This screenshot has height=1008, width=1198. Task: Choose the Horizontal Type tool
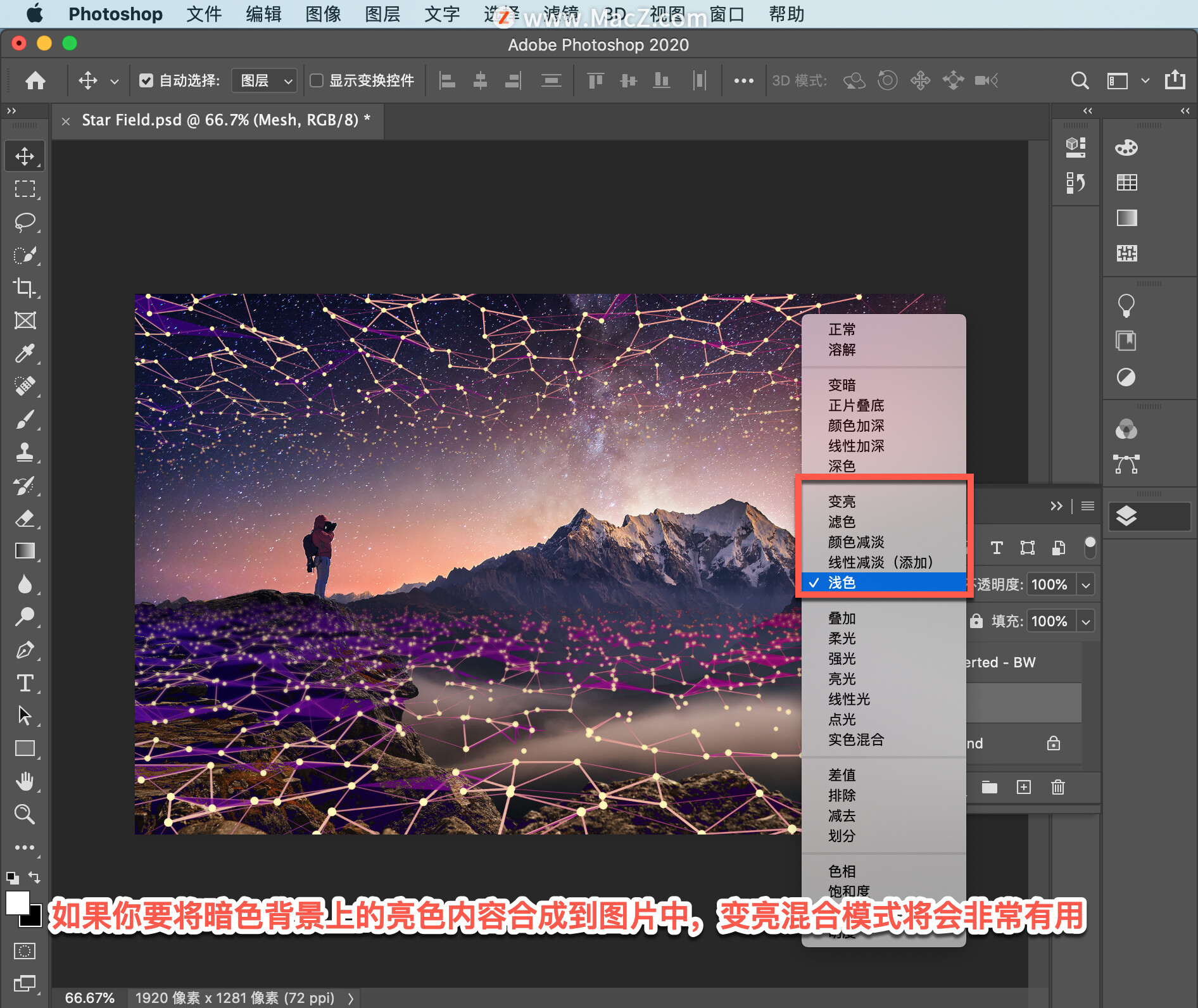coord(25,683)
